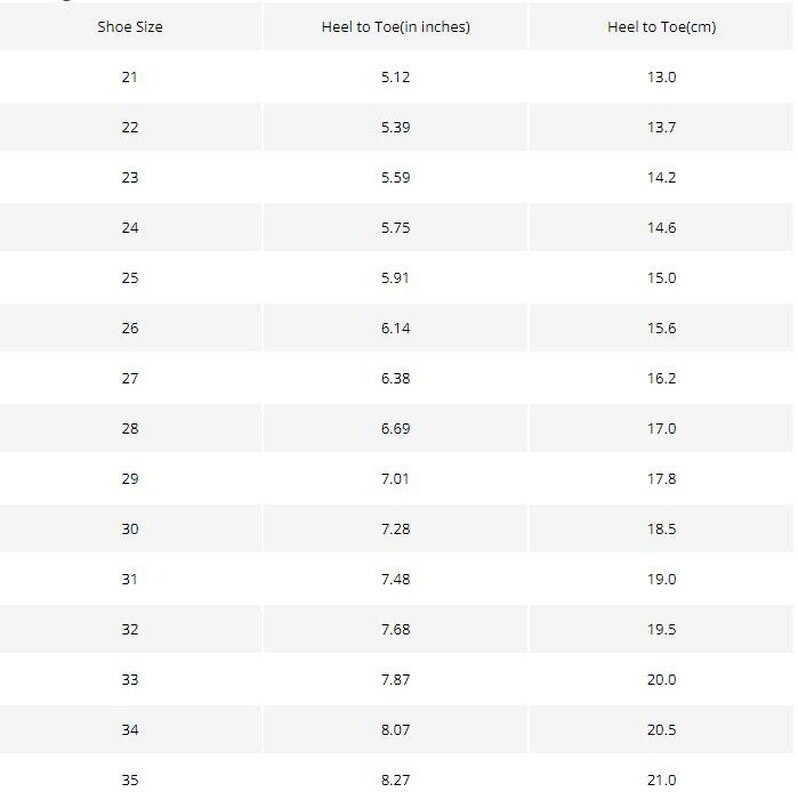
Task: Click shoe size 33 cell
Action: coord(130,680)
